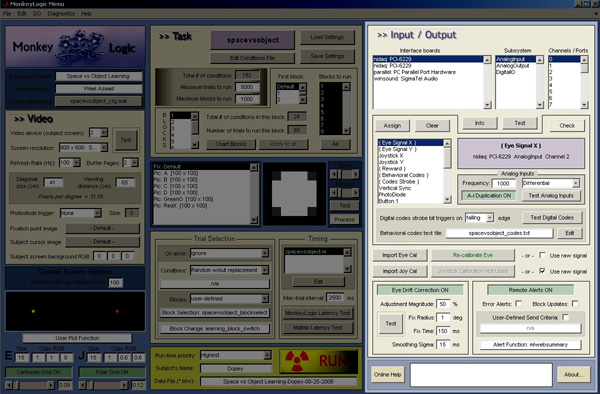Enable the Error Alerts checkbox
Image resolution: width=600 pixels, height=394 pixels.
tap(518, 304)
